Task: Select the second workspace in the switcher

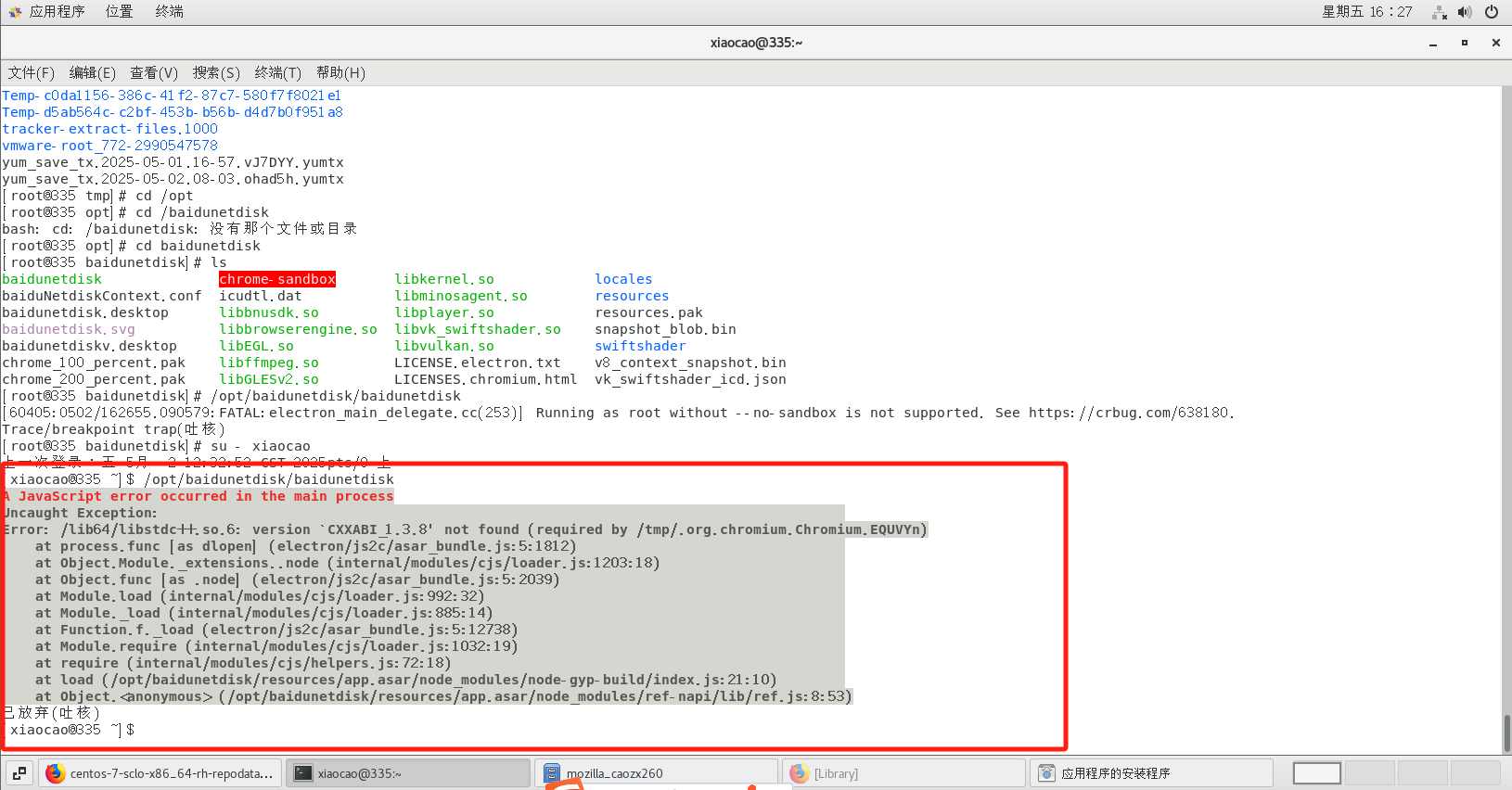Action: click(x=1370, y=773)
